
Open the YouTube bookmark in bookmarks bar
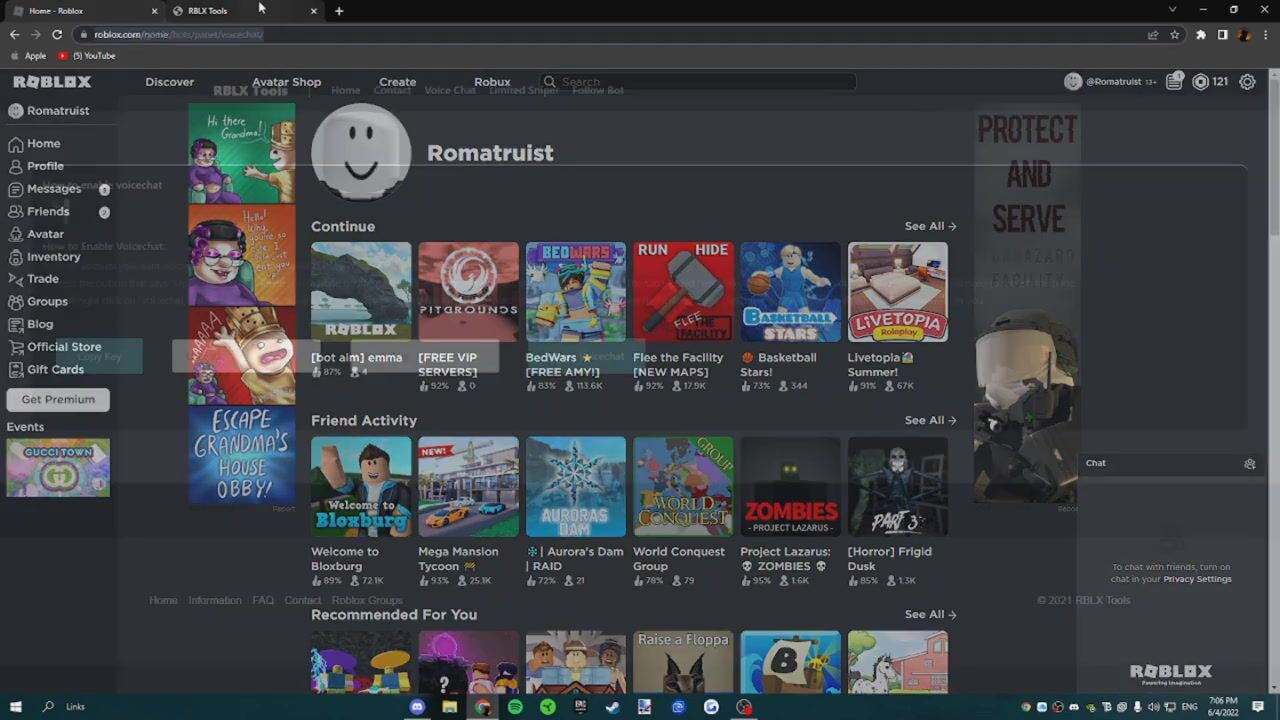87,56
